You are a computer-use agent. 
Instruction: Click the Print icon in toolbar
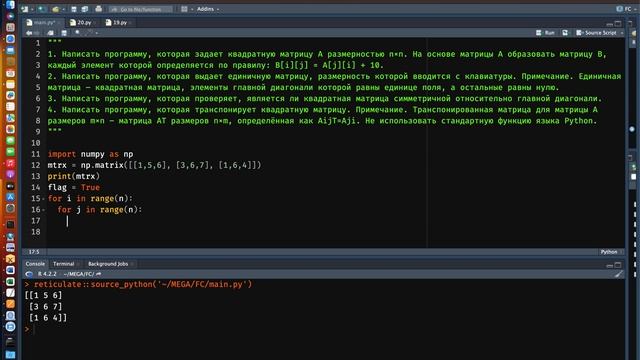click(x=98, y=9)
